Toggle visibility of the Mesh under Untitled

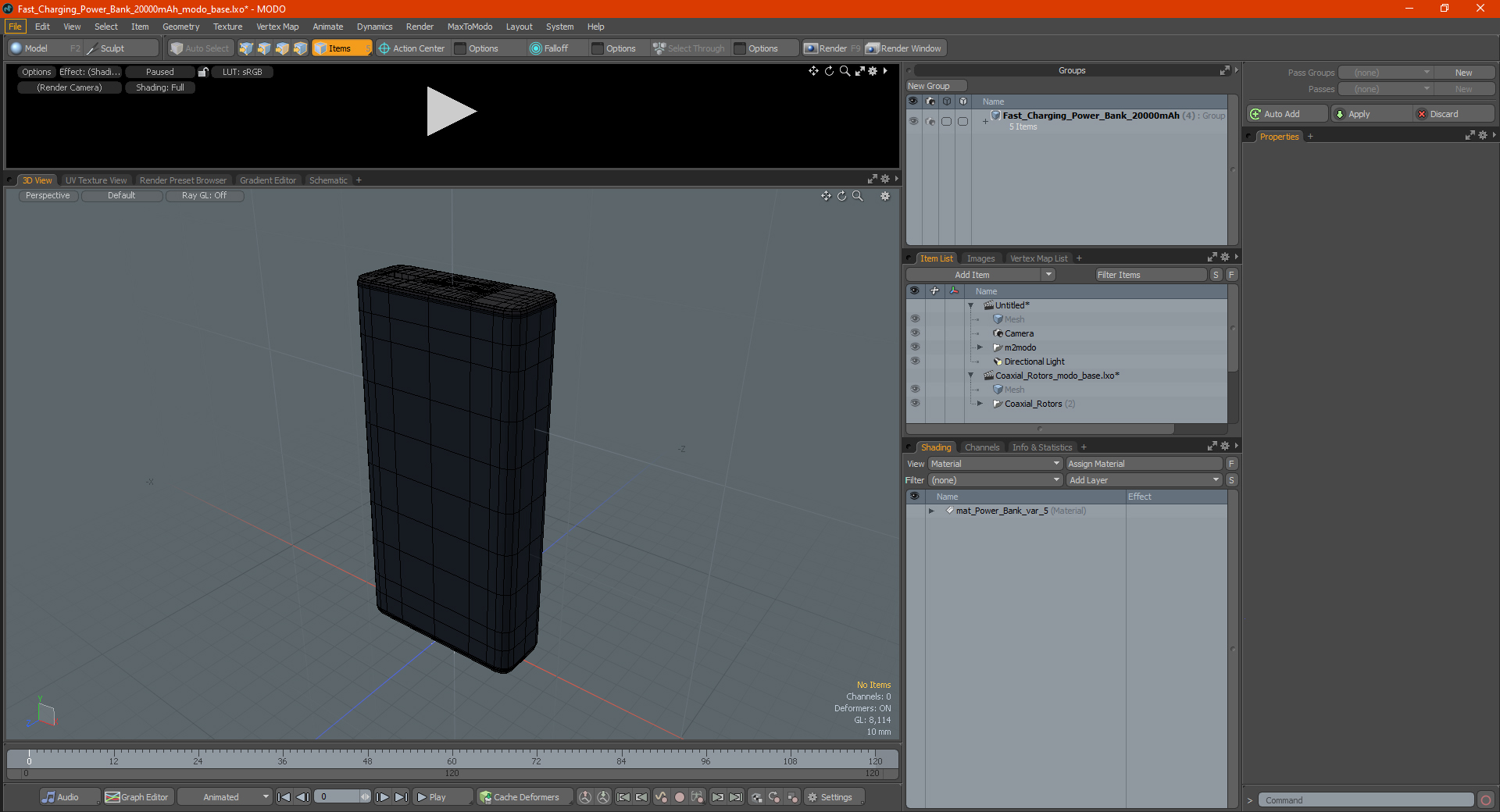pos(915,319)
